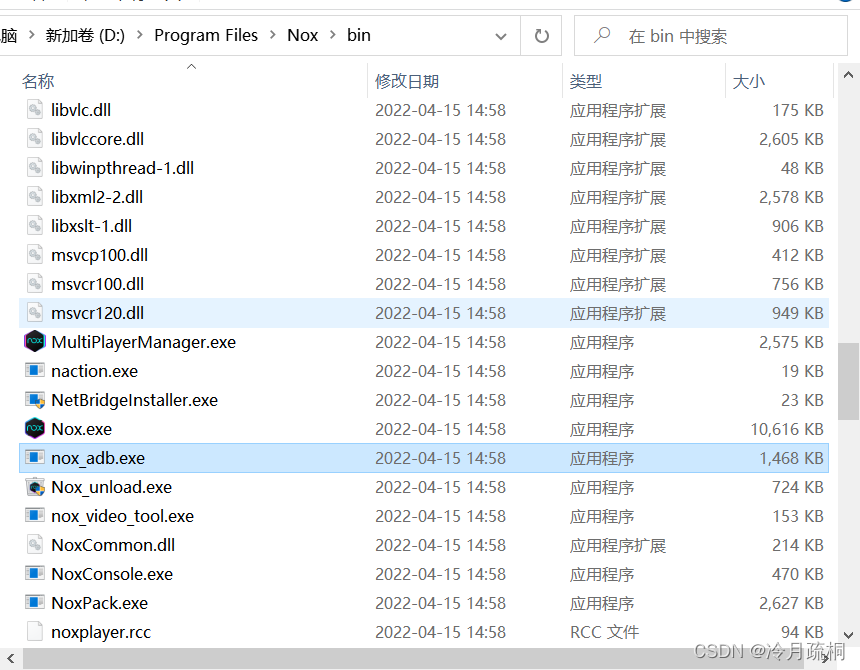The height and width of the screenshot is (670, 860).
Task: Click the Nox_unload.exe uninstaller icon
Action: point(35,487)
